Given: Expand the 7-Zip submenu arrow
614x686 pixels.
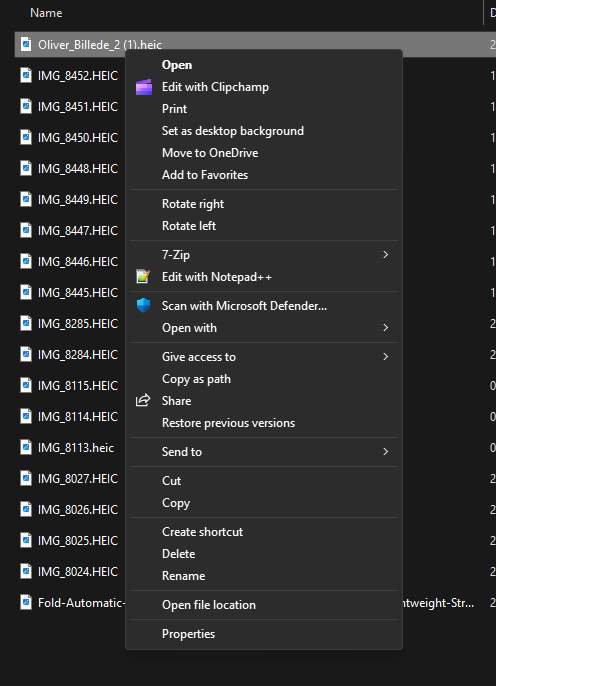Looking at the screenshot, I should (x=385, y=255).
